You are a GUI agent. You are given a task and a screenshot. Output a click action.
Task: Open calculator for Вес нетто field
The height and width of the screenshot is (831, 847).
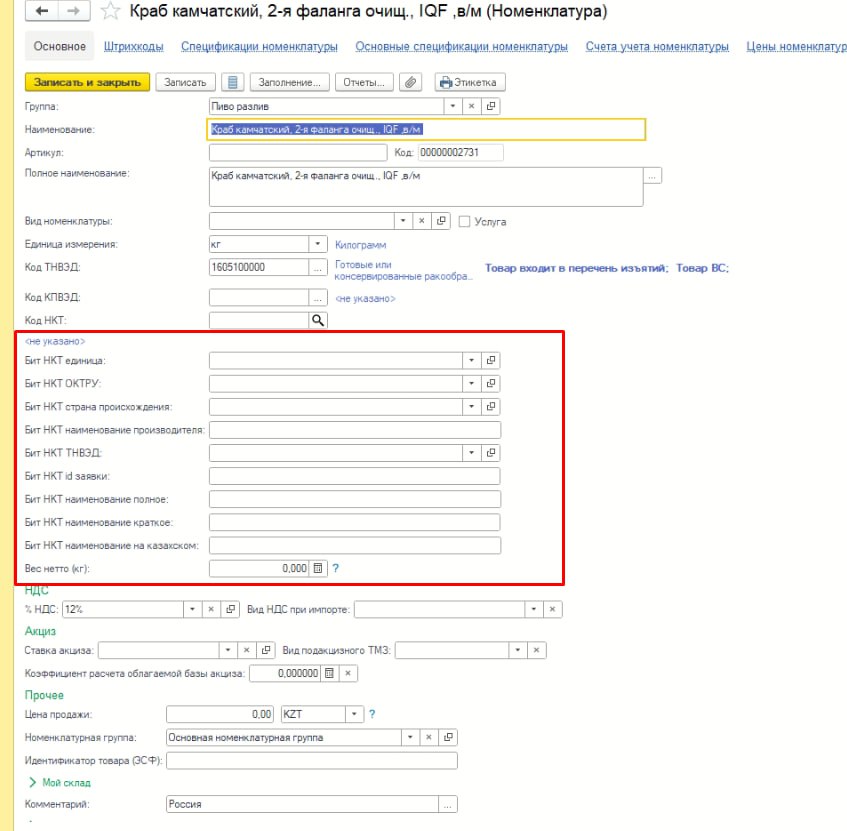coord(318,568)
